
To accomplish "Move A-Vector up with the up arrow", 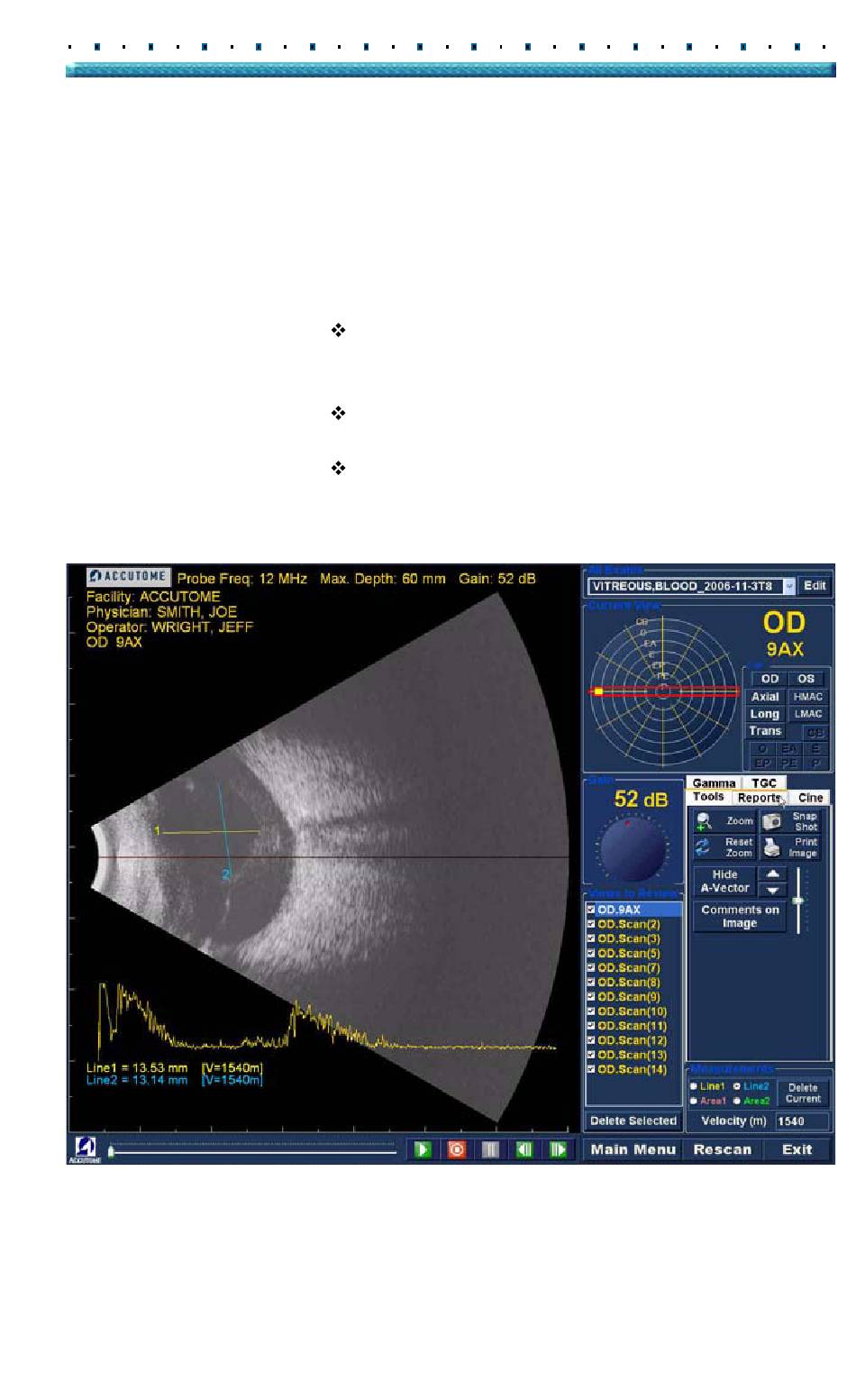I will 772,874.
